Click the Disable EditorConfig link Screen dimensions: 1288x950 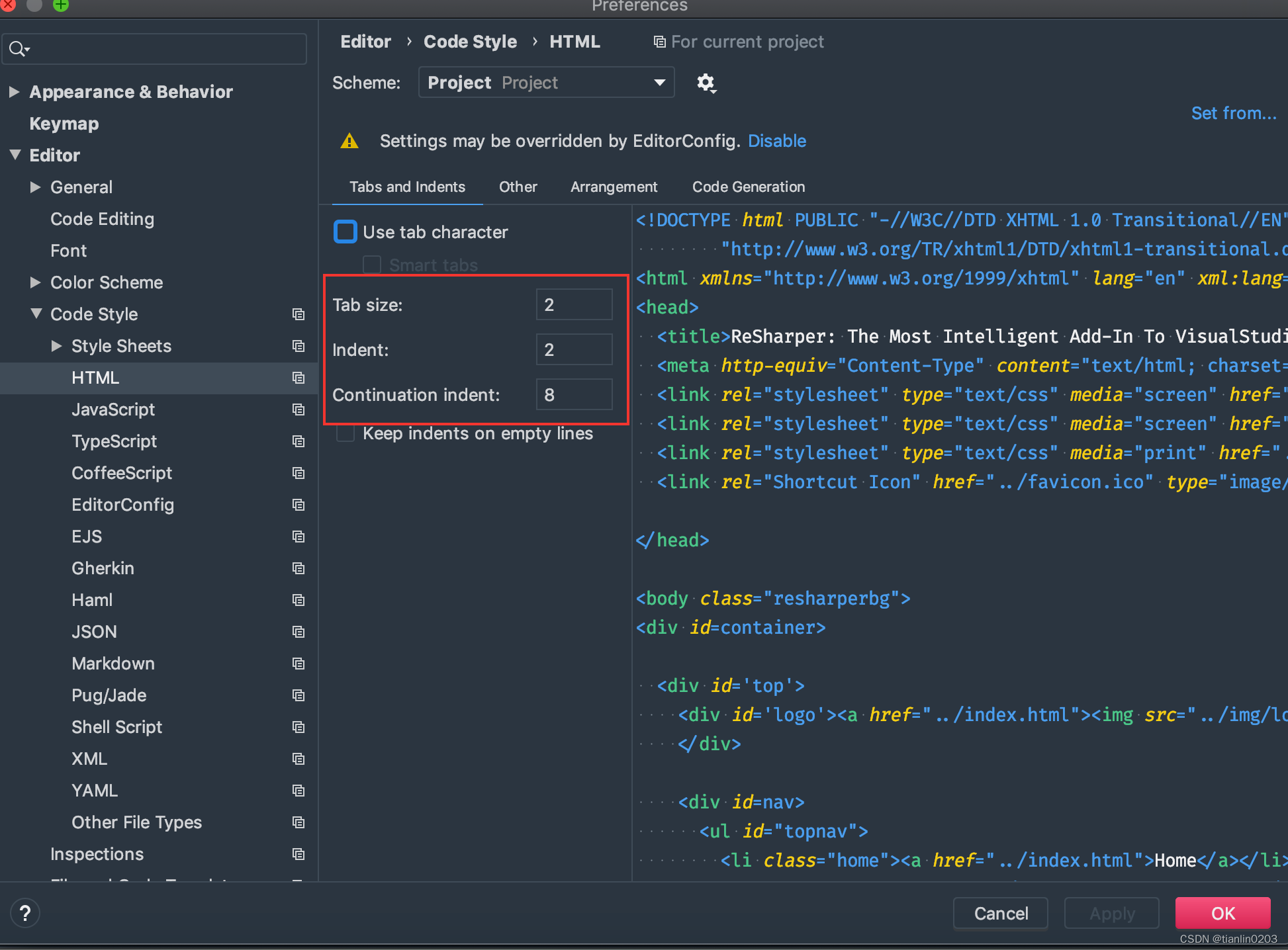[x=778, y=140]
